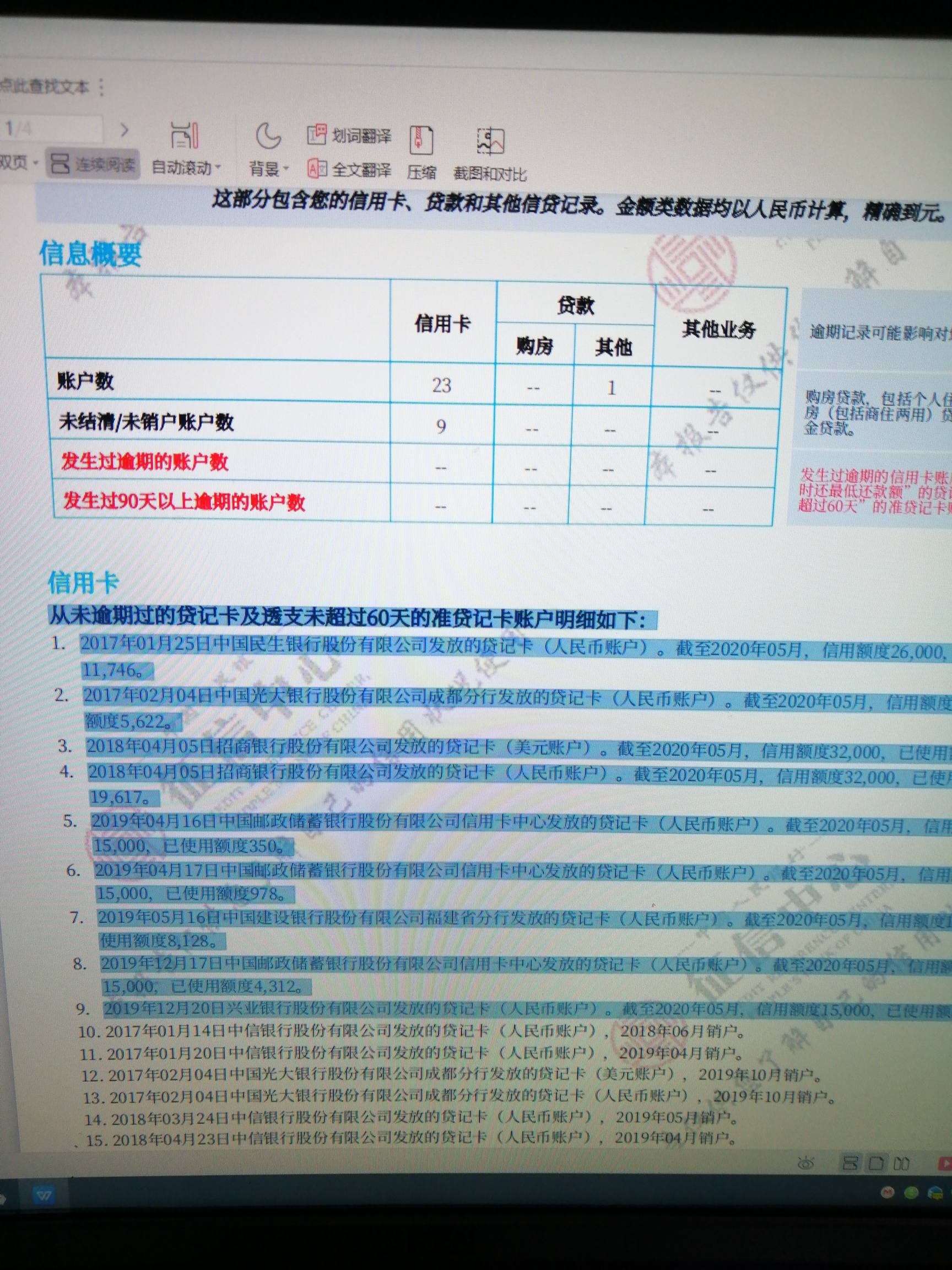Click the 账户数 row label

coord(85,381)
